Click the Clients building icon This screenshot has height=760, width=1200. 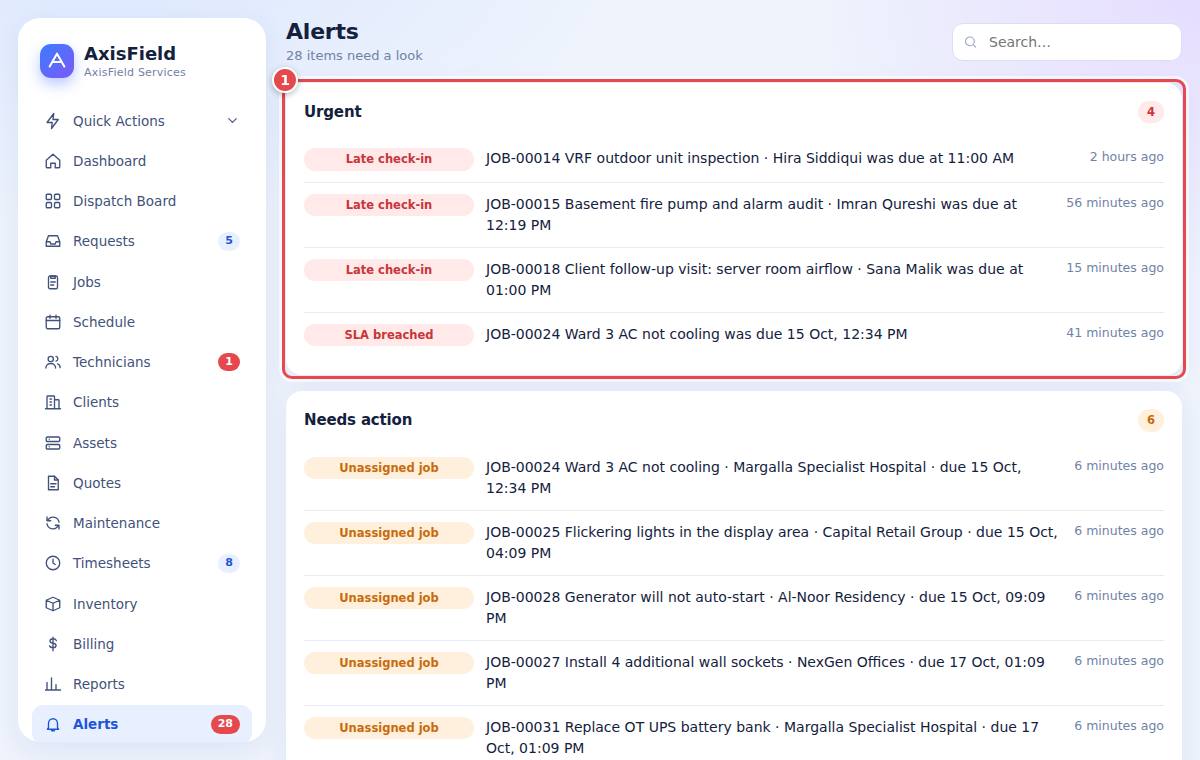[53, 402]
